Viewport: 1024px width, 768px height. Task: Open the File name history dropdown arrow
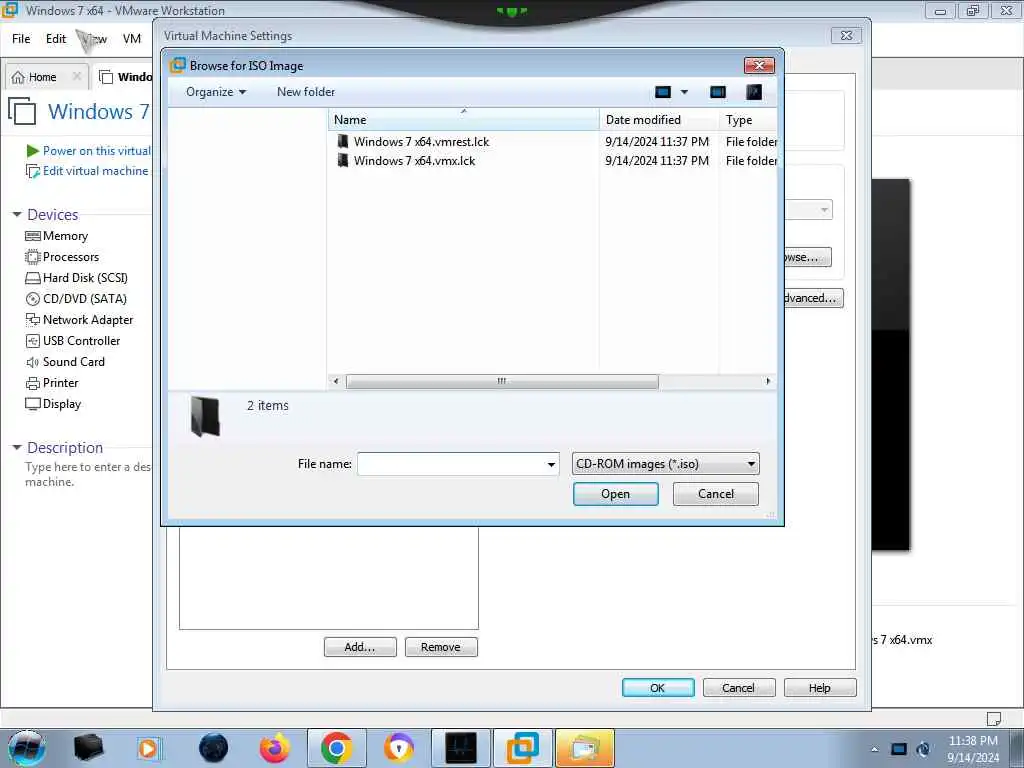point(551,464)
